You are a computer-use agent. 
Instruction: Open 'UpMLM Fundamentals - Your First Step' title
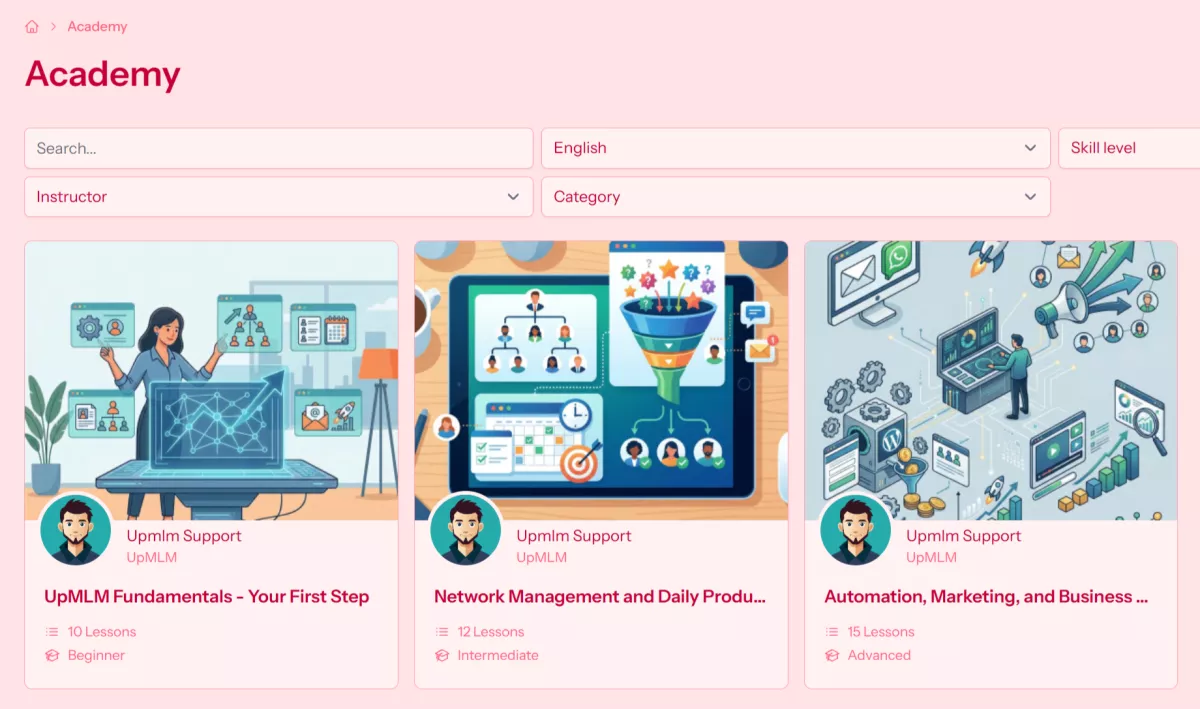pyautogui.click(x=207, y=597)
